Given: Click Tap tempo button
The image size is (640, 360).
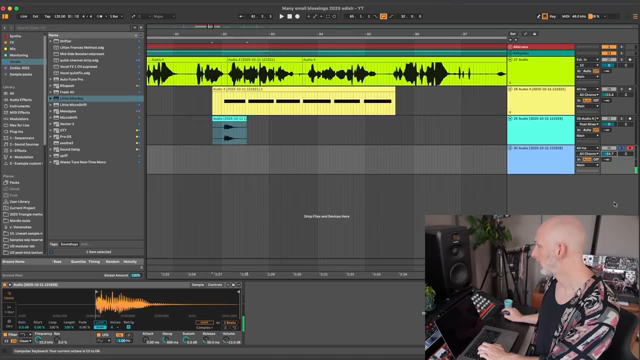Looking at the screenshot, I should click(47, 16).
